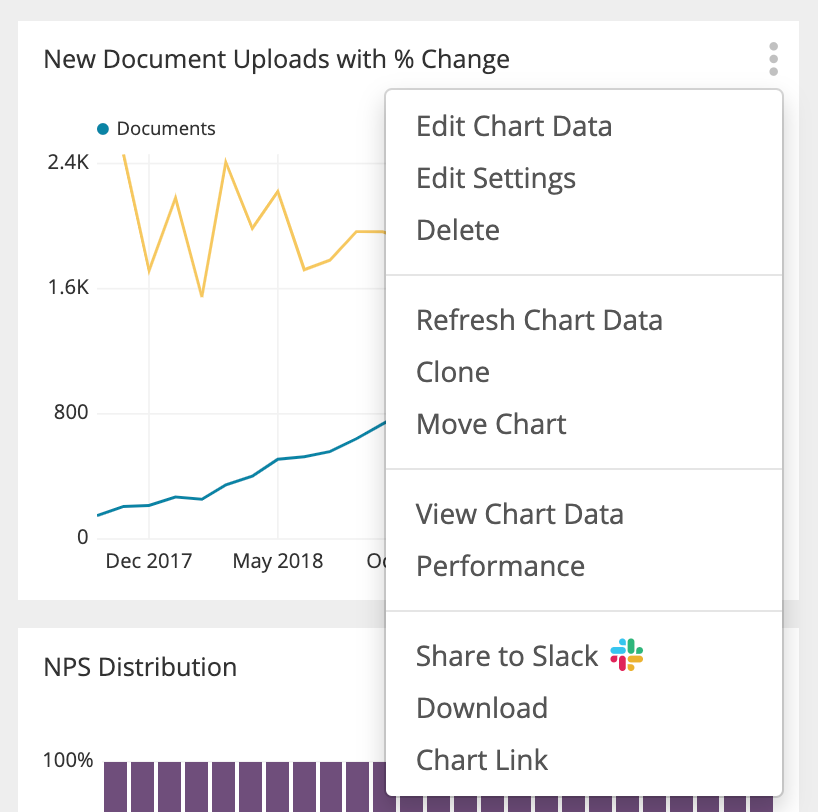Viewport: 818px width, 812px height.
Task: Click the Documents legend label
Action: 166,129
